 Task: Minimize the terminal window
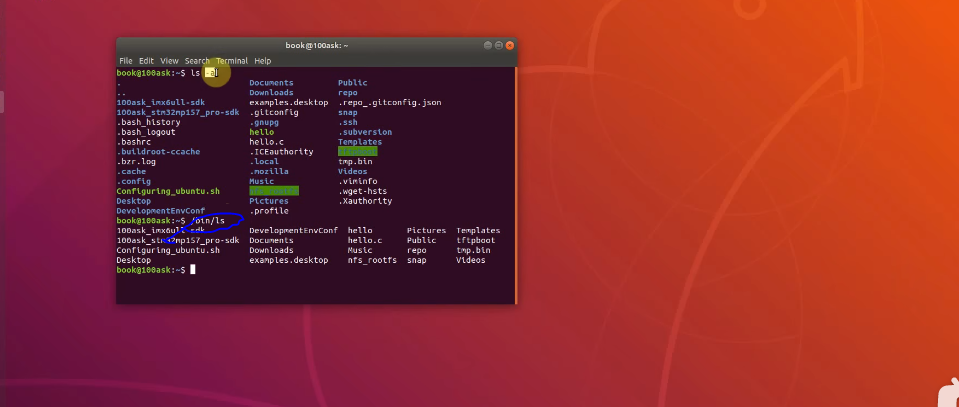(x=487, y=45)
